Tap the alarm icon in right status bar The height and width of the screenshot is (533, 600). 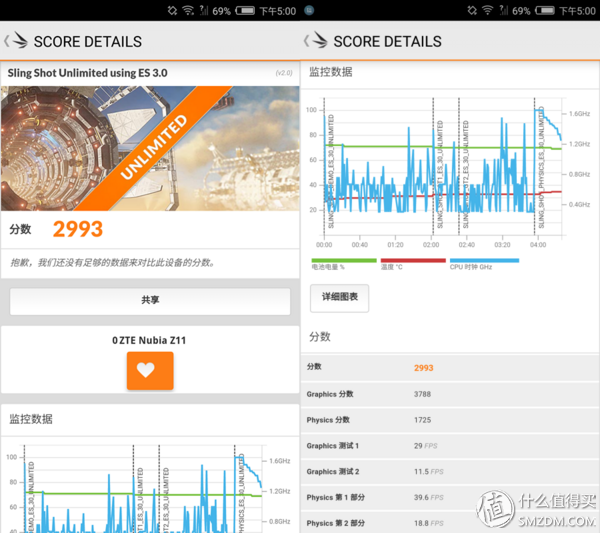[x=472, y=10]
